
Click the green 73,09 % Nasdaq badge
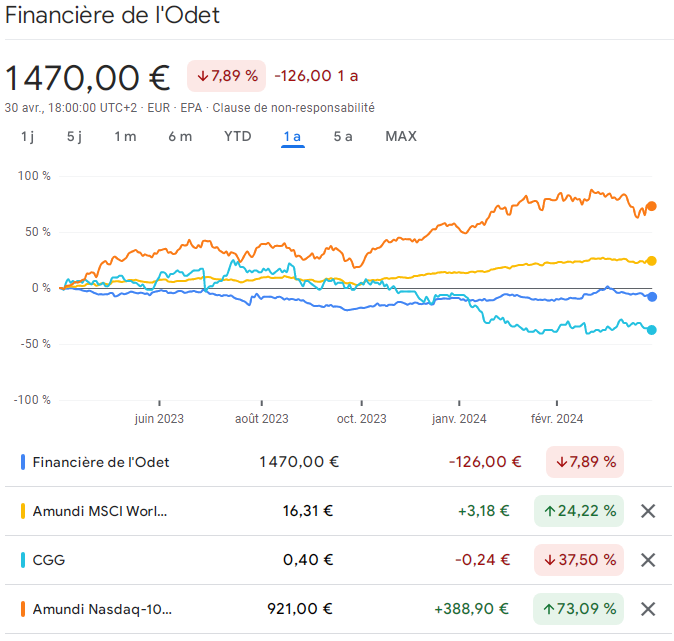579,609
